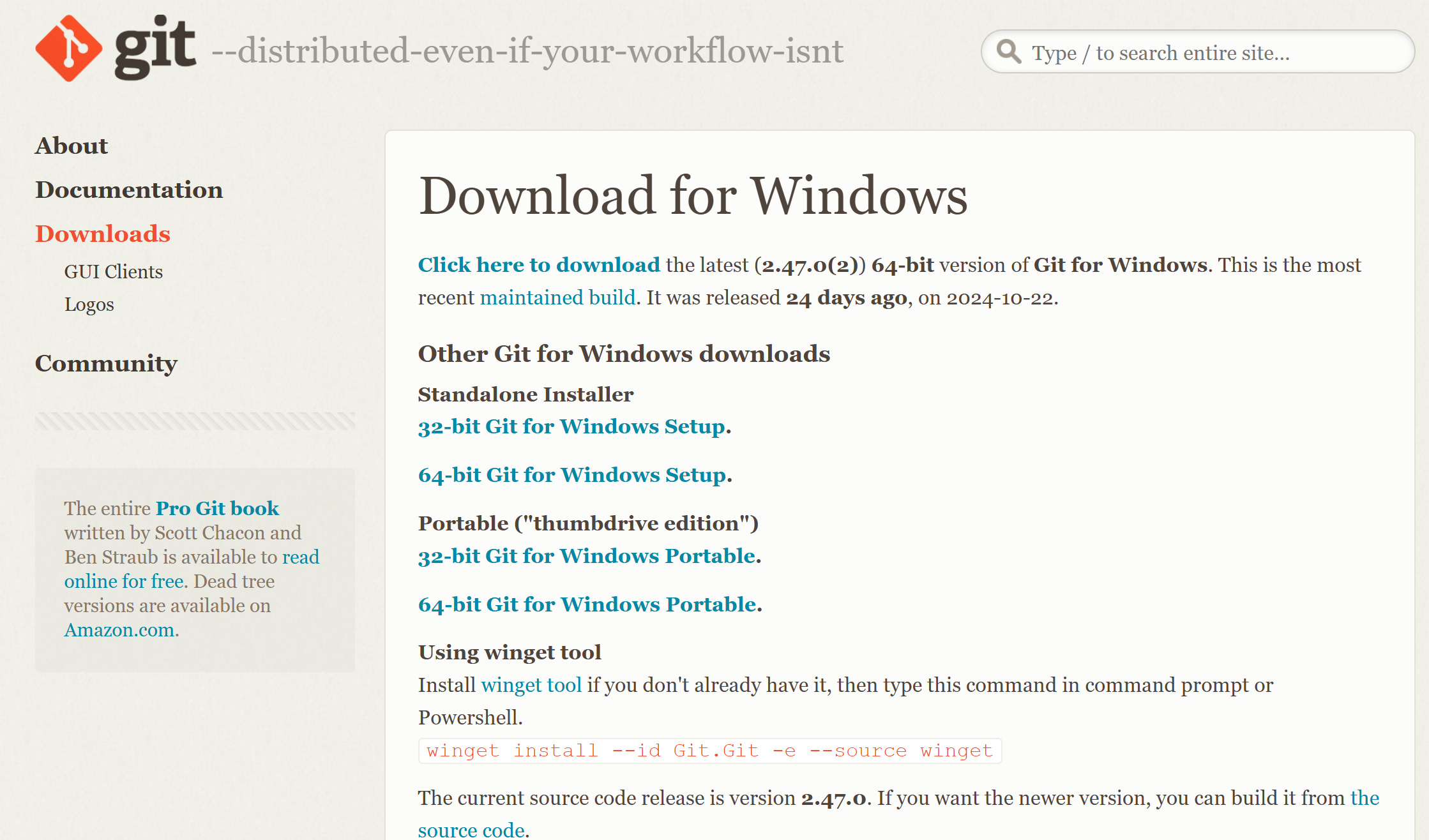The image size is (1429, 840).
Task: Open the About menu item
Action: point(72,146)
